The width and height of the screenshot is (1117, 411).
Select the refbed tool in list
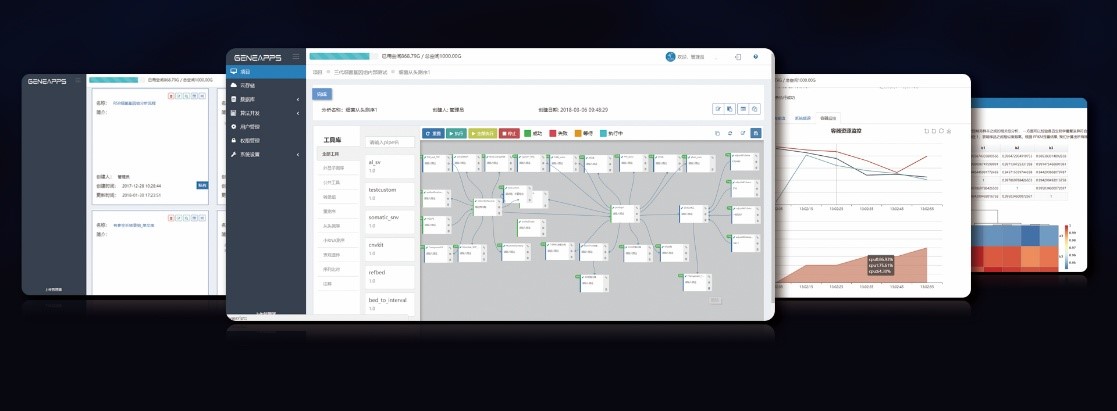377,271
